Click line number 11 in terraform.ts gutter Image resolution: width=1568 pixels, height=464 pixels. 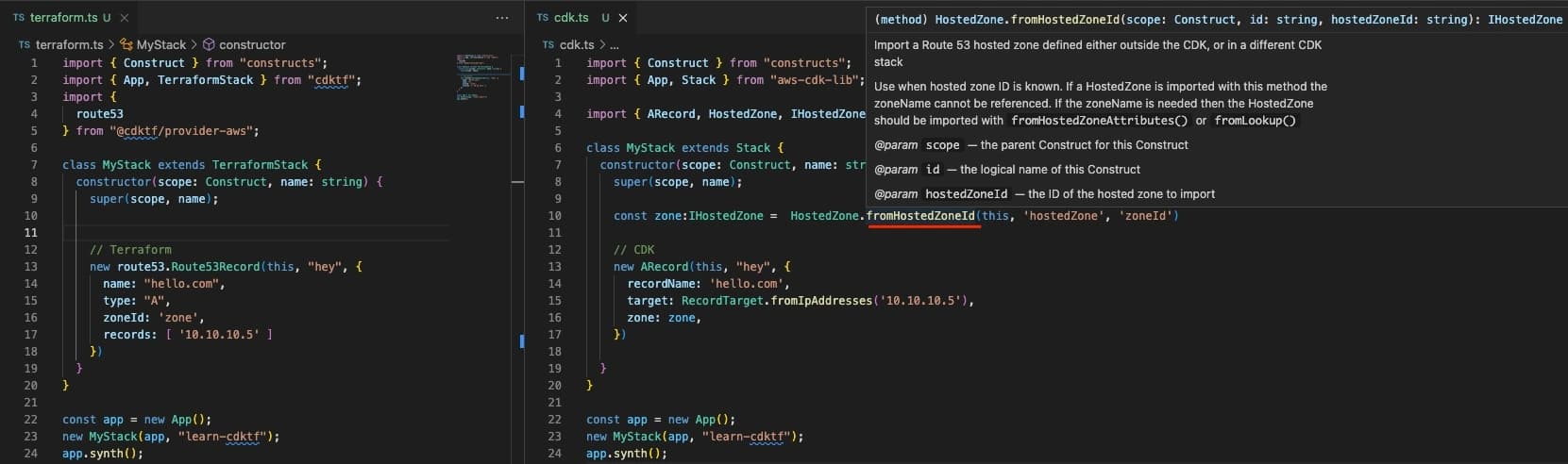(x=31, y=233)
